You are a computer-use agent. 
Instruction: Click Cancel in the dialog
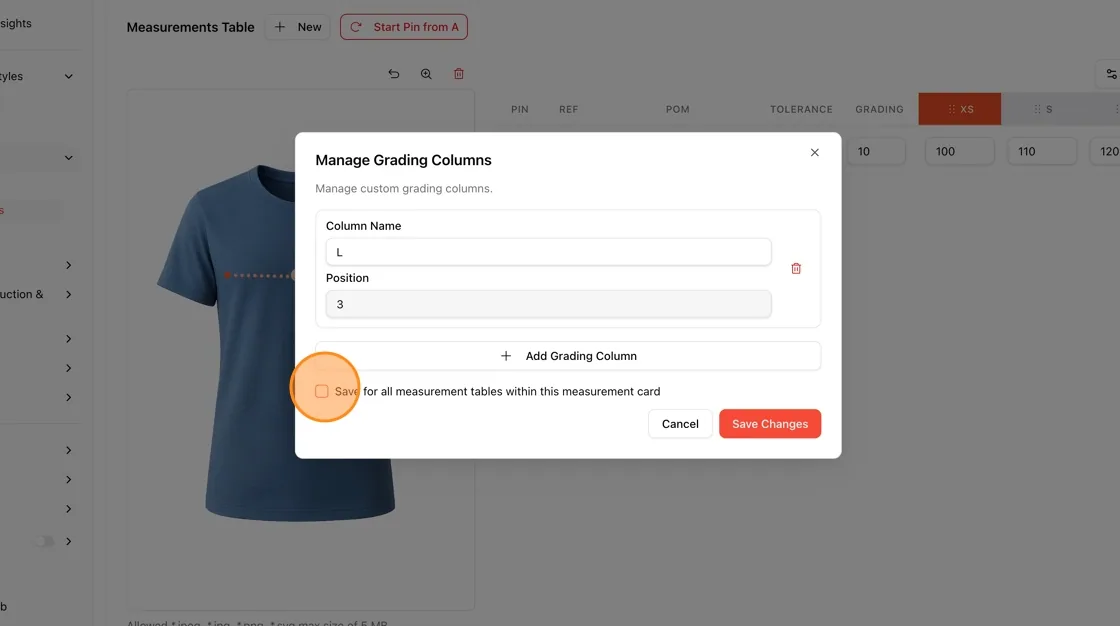pyautogui.click(x=680, y=424)
